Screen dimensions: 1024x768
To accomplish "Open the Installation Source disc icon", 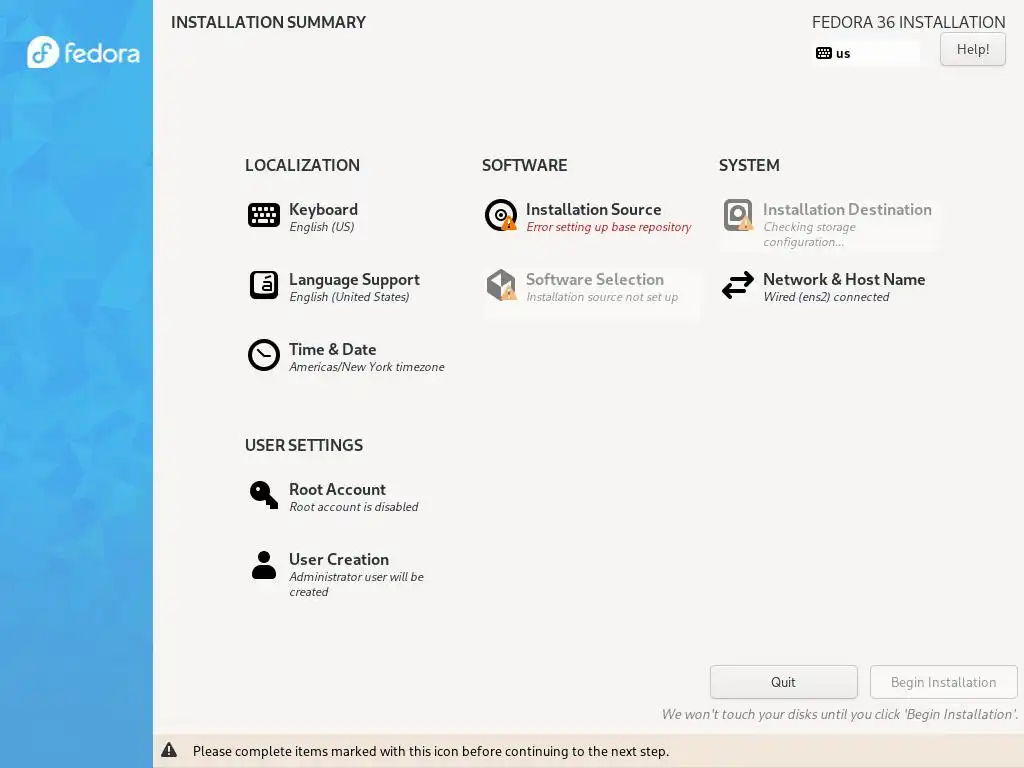I will (x=501, y=215).
